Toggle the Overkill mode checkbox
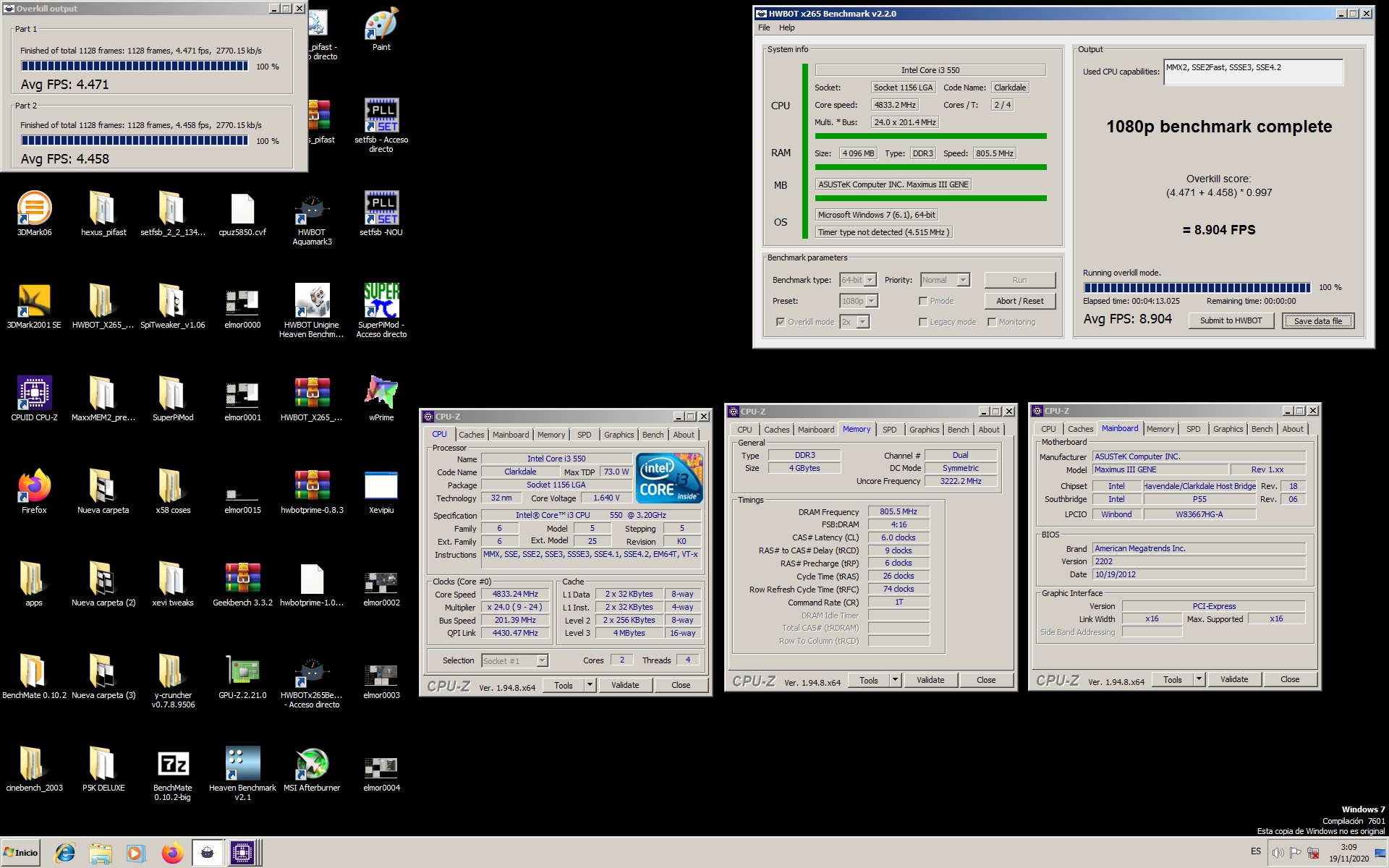1389x868 pixels. click(781, 322)
